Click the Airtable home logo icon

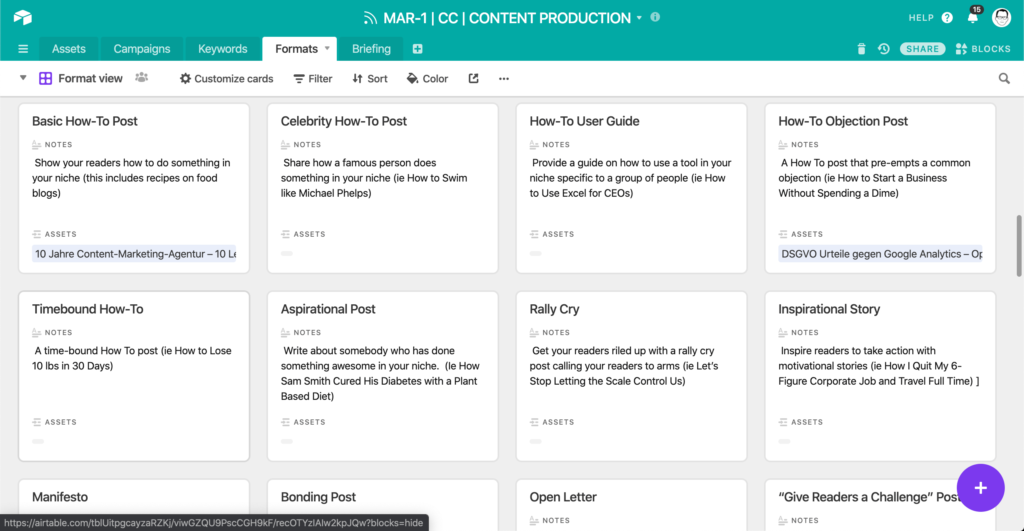click(x=23, y=17)
